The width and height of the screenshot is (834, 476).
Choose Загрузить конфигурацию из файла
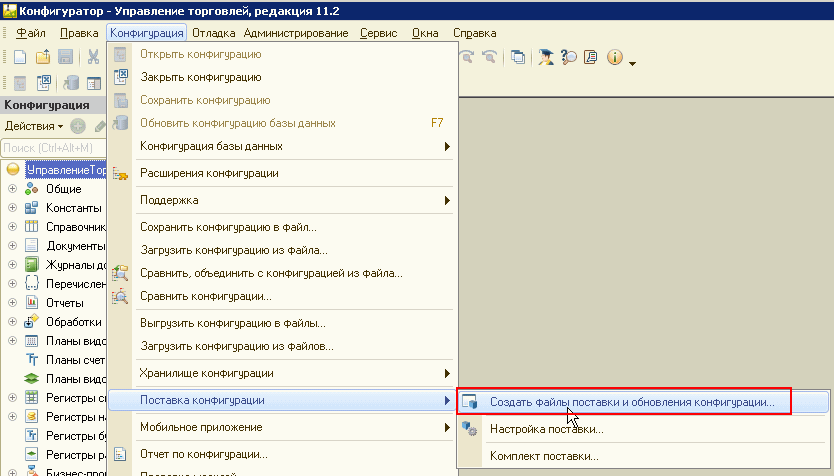[x=282, y=250]
